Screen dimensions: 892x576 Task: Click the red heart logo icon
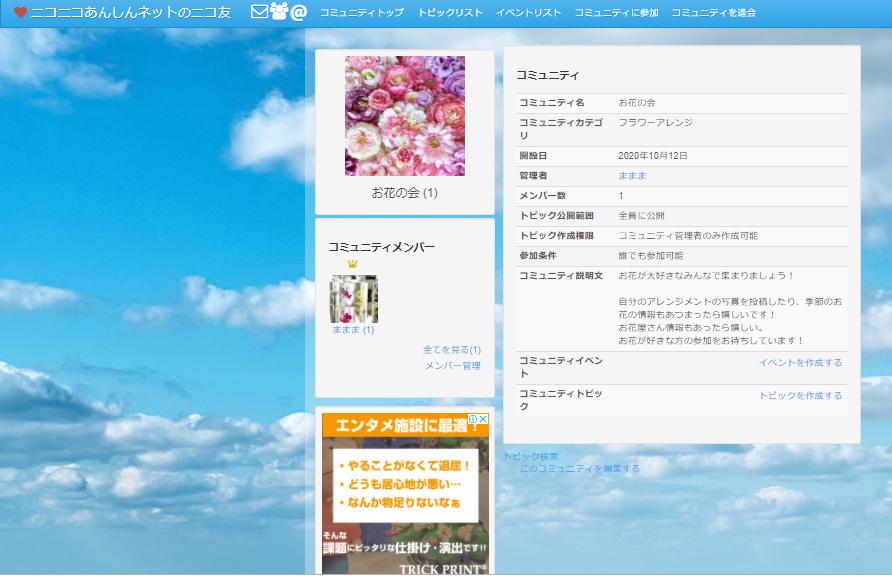click(20, 12)
